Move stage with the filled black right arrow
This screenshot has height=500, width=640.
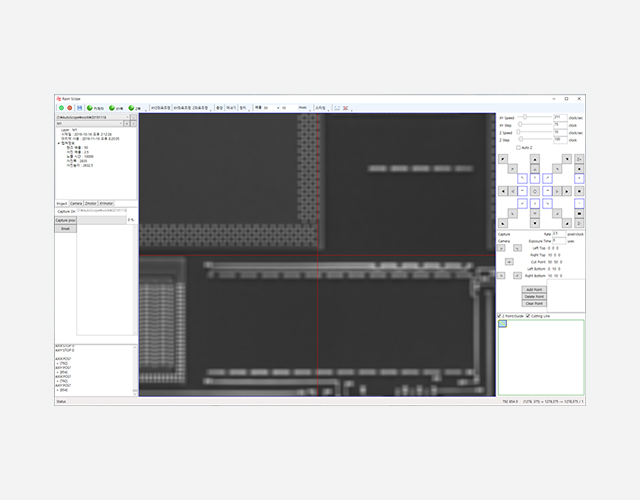point(567,191)
